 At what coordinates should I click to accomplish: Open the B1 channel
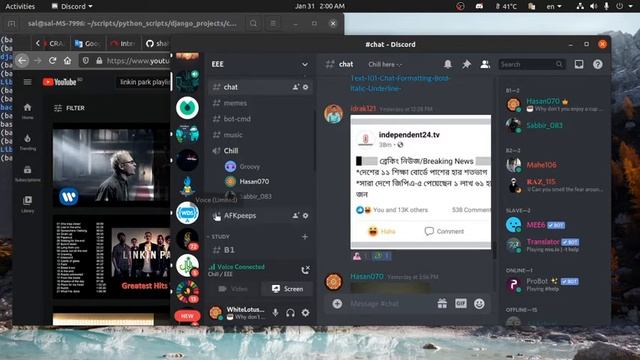[229, 250]
